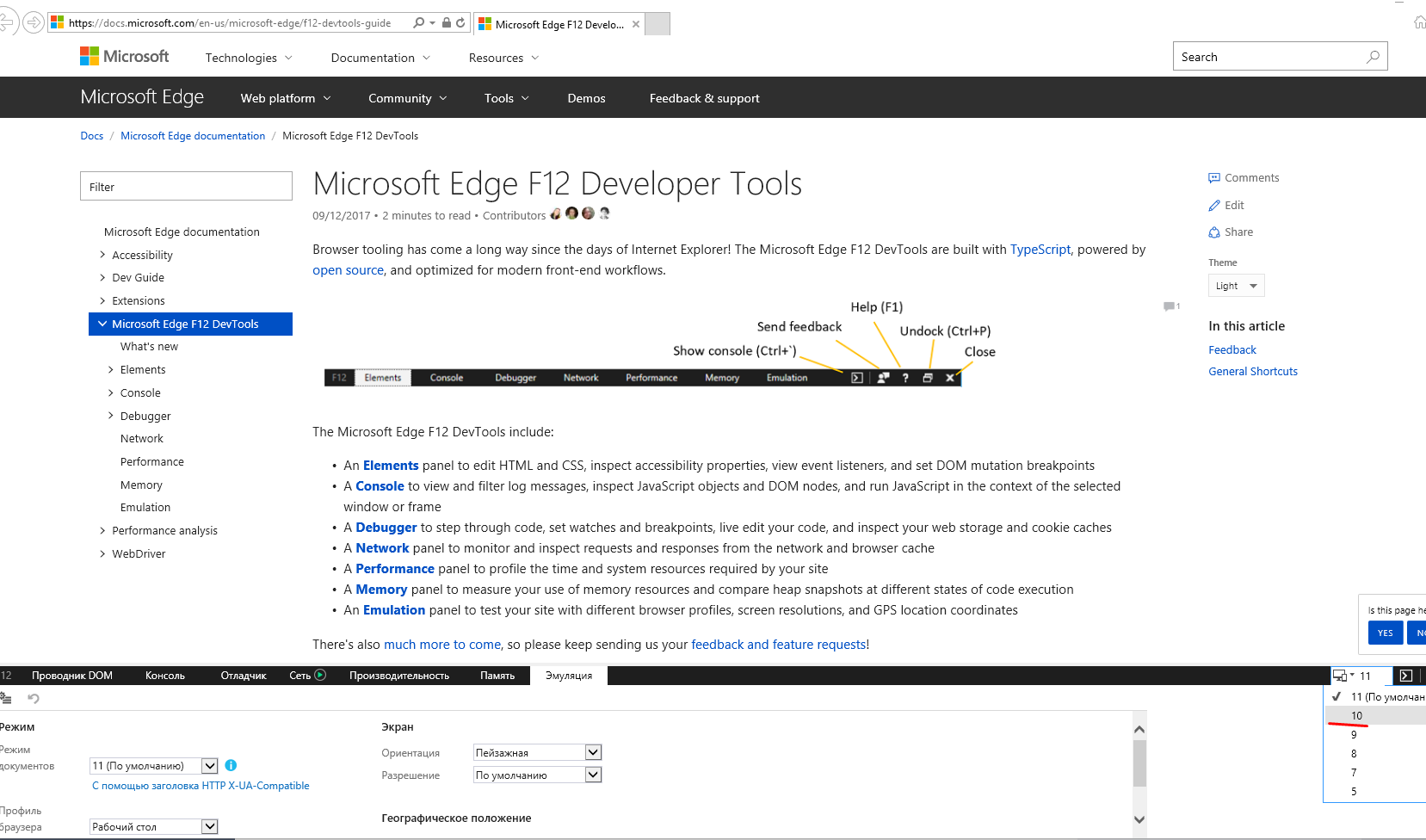Select document mode 5 from list
The width and height of the screenshot is (1426, 840).
click(x=1375, y=792)
